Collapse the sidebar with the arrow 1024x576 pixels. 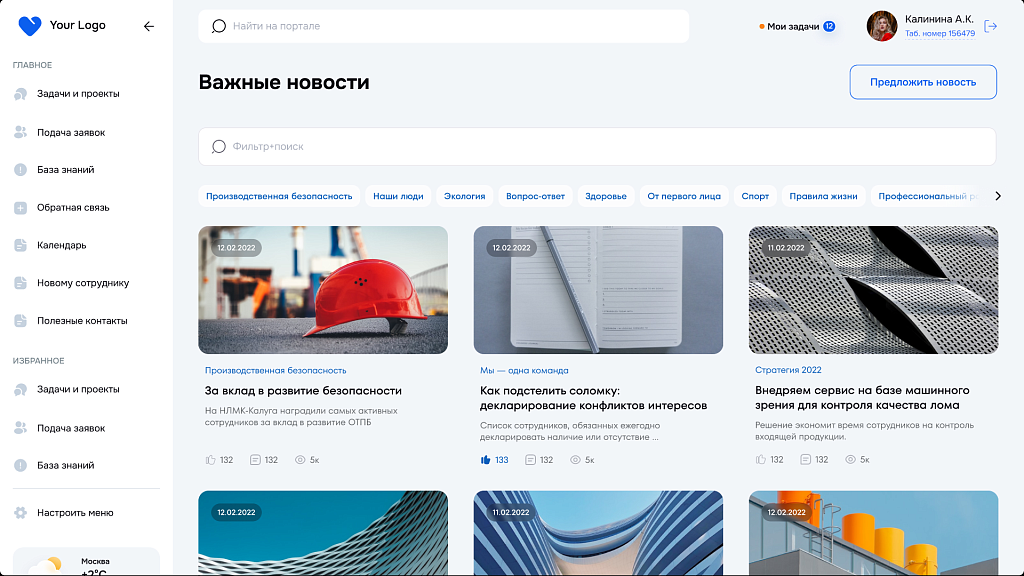point(150,27)
